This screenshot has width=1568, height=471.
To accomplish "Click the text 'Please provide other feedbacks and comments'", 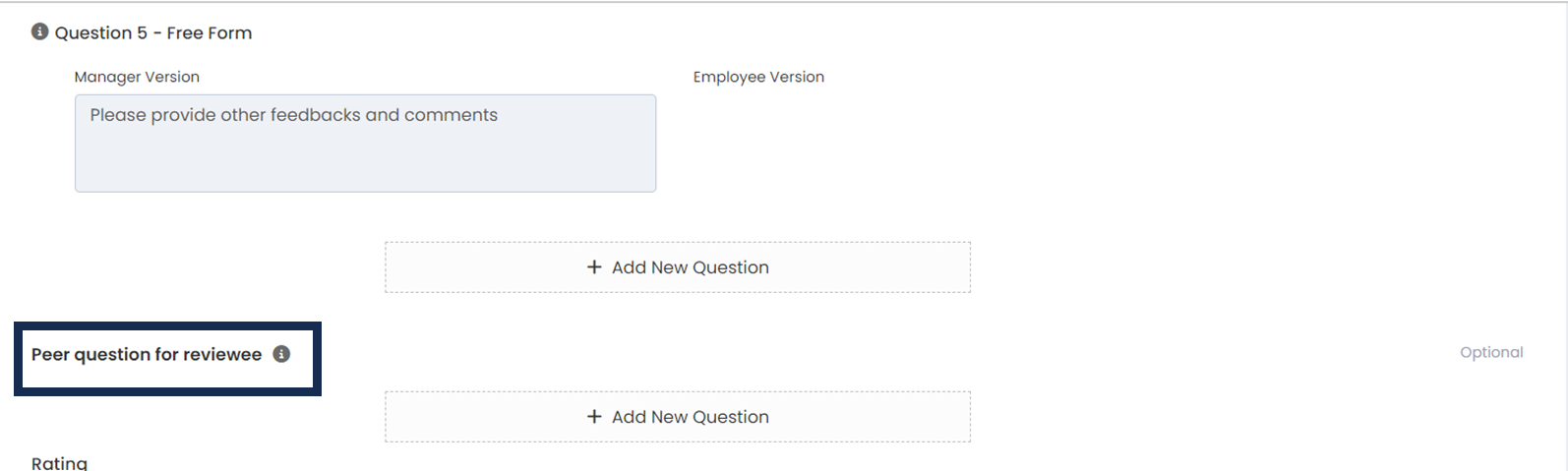I will (293, 115).
